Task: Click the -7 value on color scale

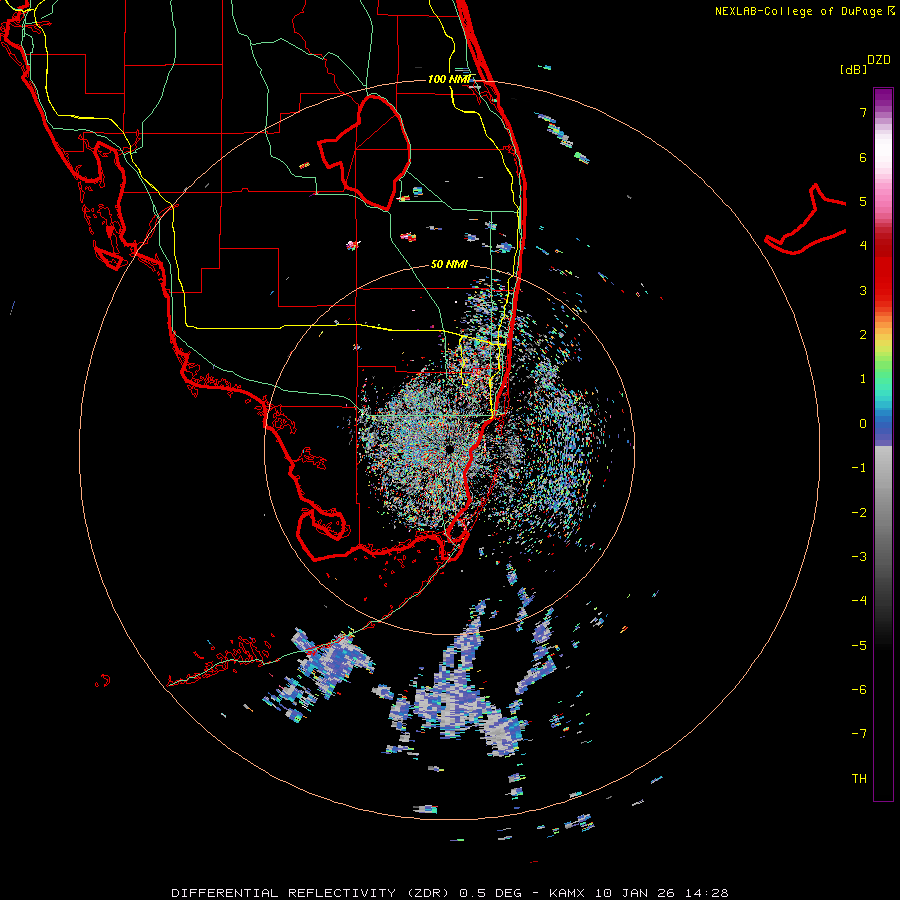Action: (859, 734)
